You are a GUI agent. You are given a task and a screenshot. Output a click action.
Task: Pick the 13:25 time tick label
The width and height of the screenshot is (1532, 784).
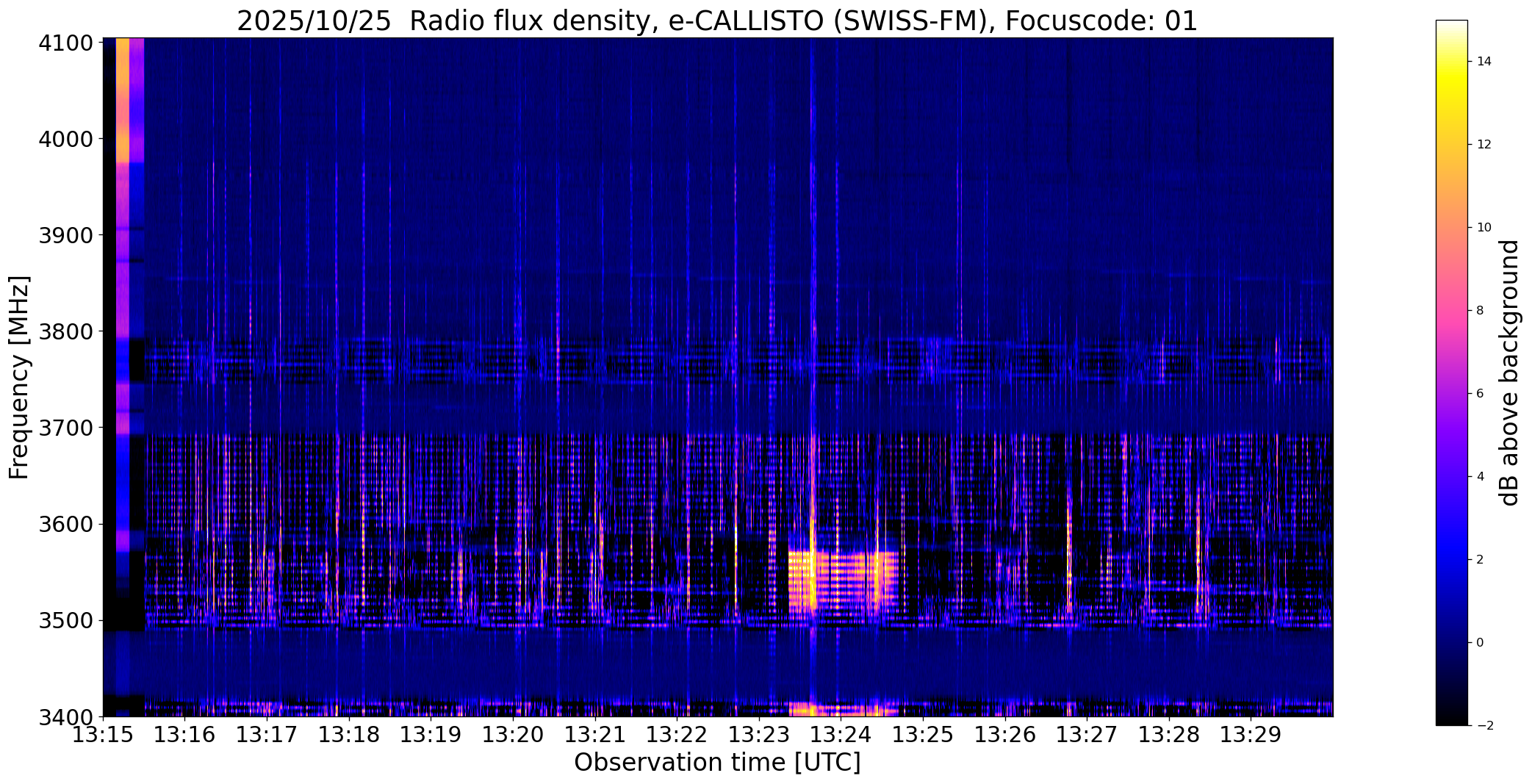[x=923, y=735]
